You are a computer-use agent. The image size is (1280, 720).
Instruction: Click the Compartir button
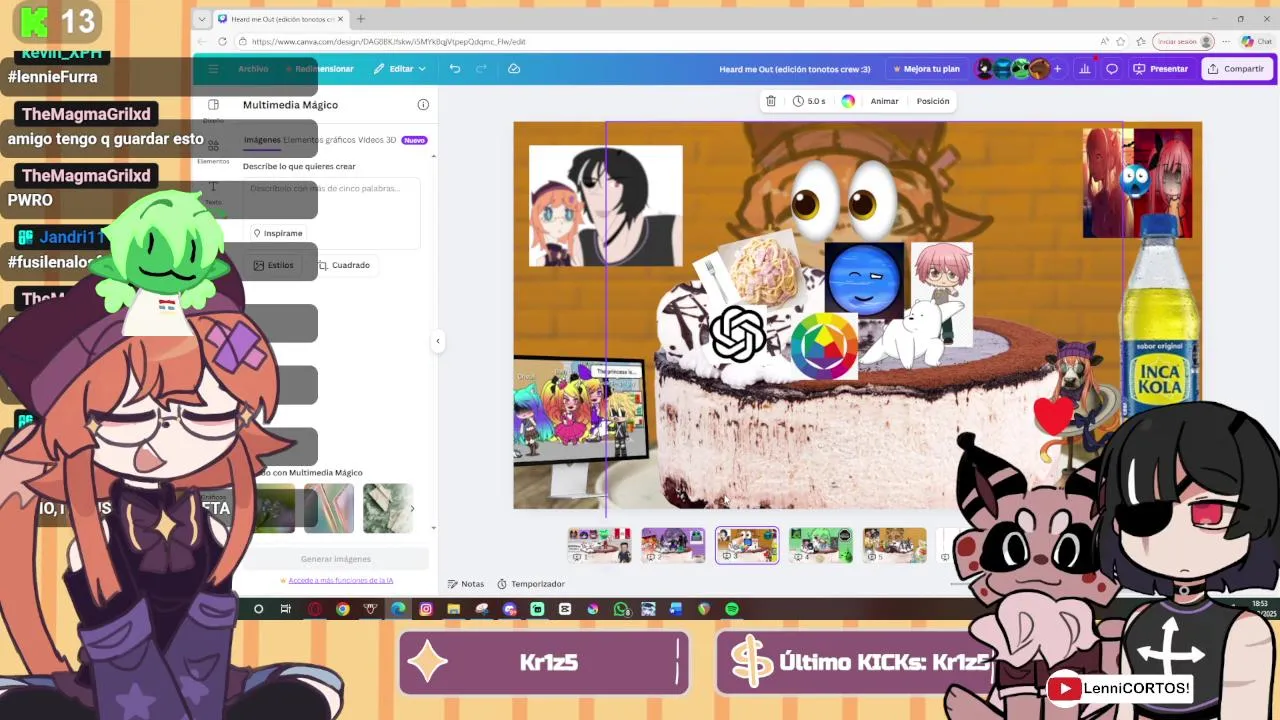1236,69
